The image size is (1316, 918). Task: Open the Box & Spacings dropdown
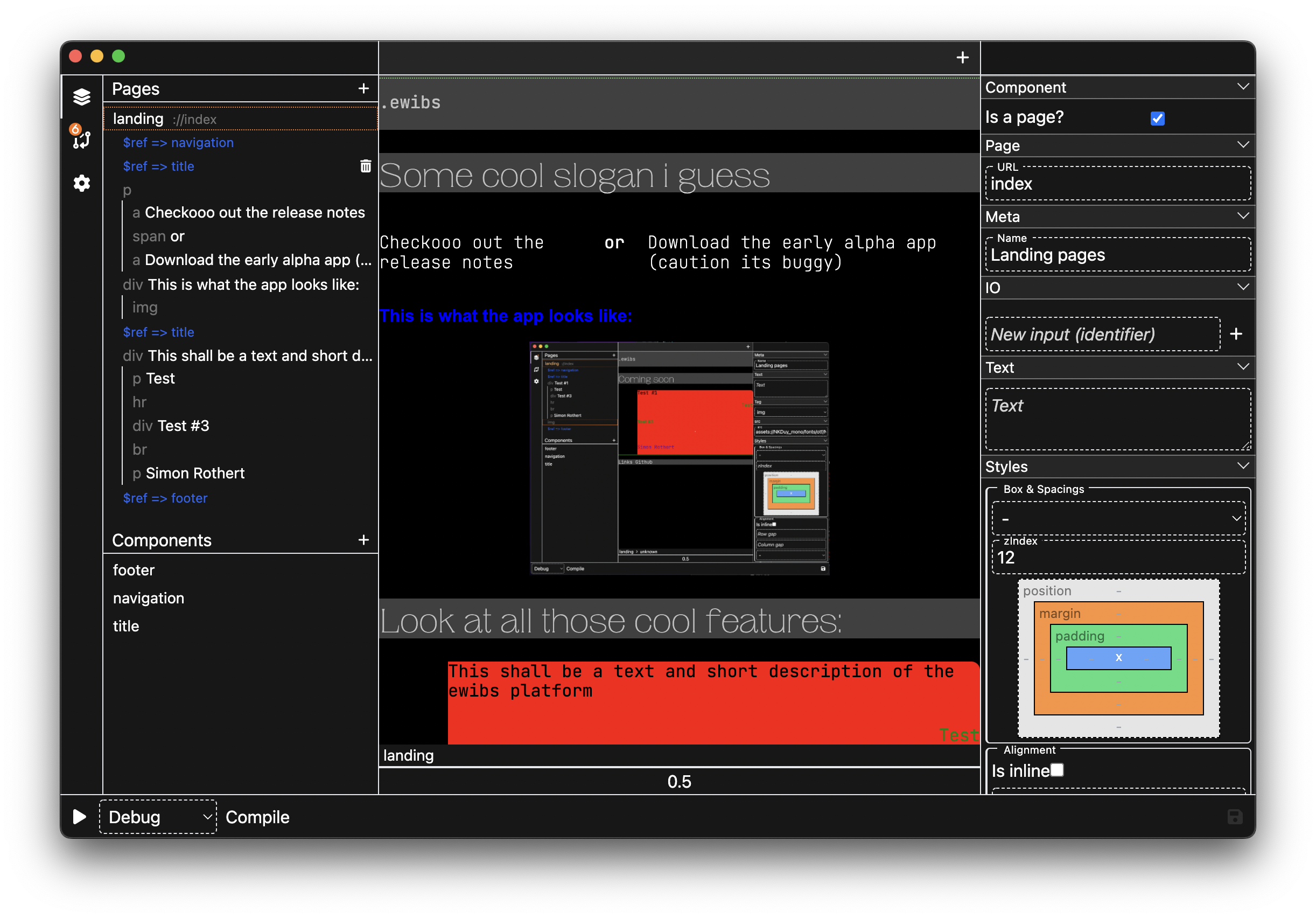coord(1118,518)
